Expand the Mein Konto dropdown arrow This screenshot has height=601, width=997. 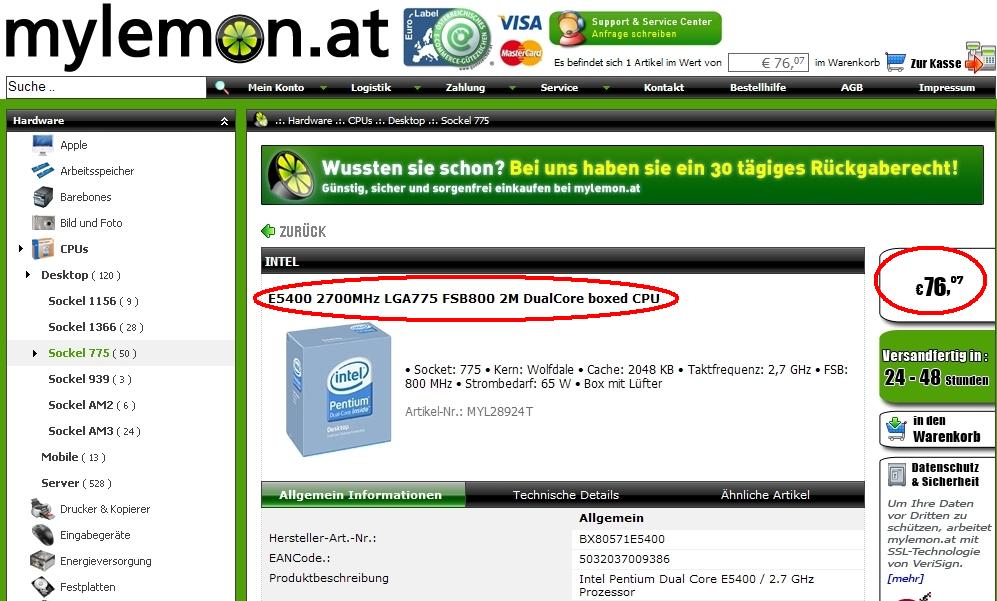pos(323,88)
